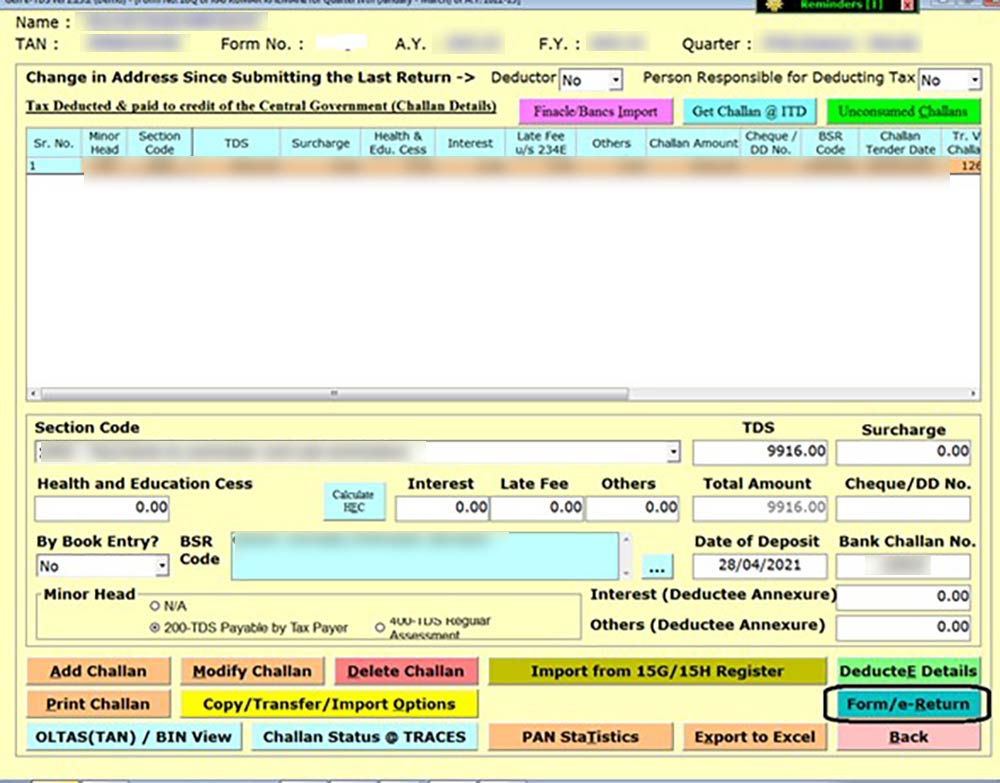Click Get Challan @ ITD

(749, 110)
